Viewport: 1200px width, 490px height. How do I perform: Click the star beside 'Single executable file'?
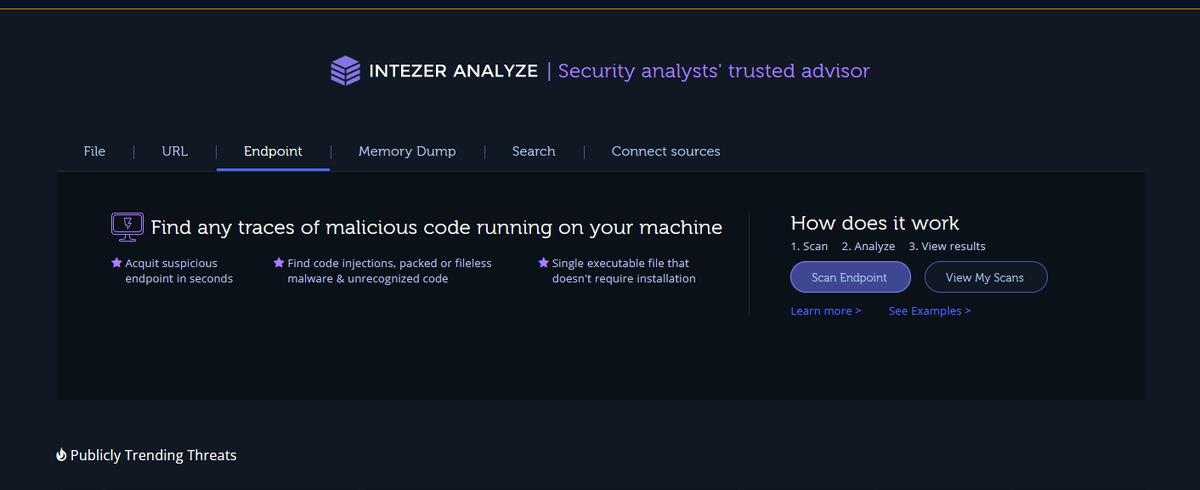(543, 263)
